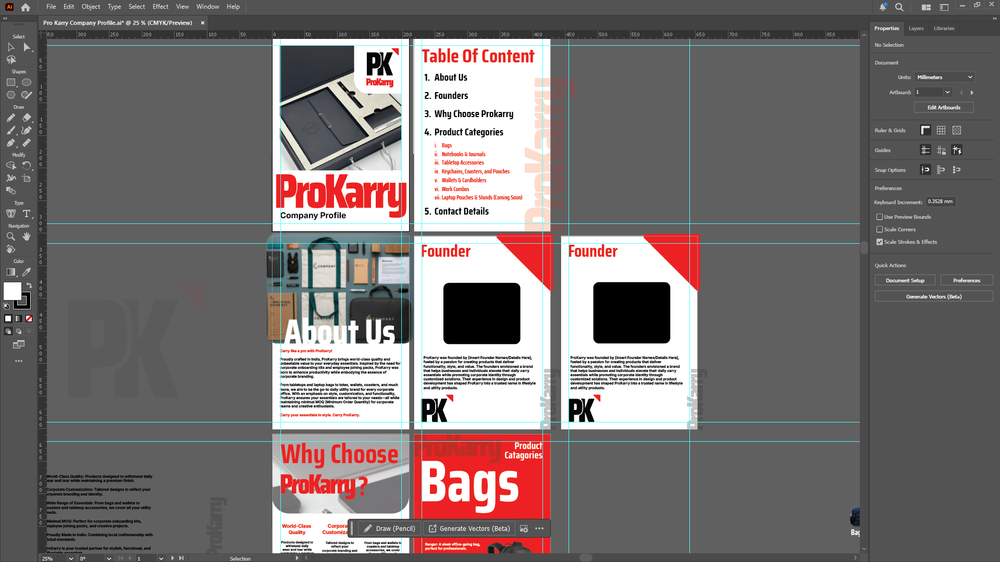Screen dimensions: 1000x562
Task: Activate the Zoom tool
Action: [x=11, y=236]
